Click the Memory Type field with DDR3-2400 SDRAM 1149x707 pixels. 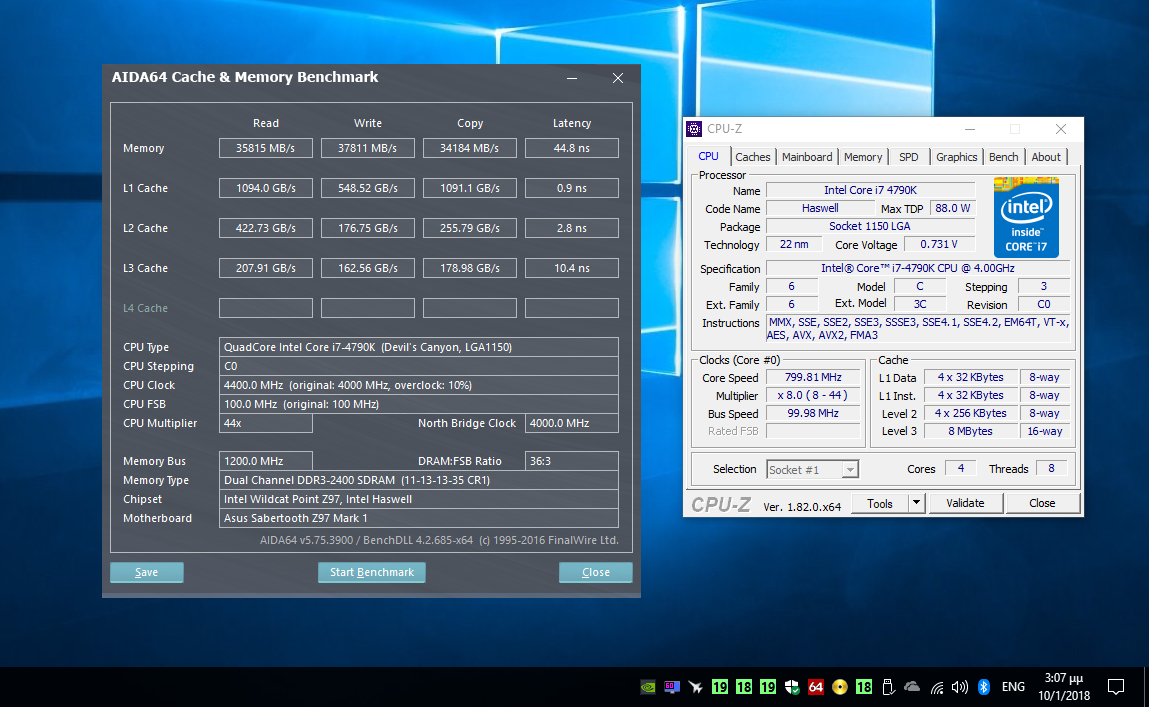click(418, 480)
